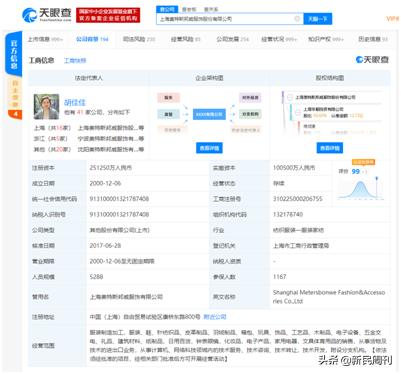Screen dimensions: 401x374
Task: Open the 公司背景 194 tab
Action: [92, 39]
